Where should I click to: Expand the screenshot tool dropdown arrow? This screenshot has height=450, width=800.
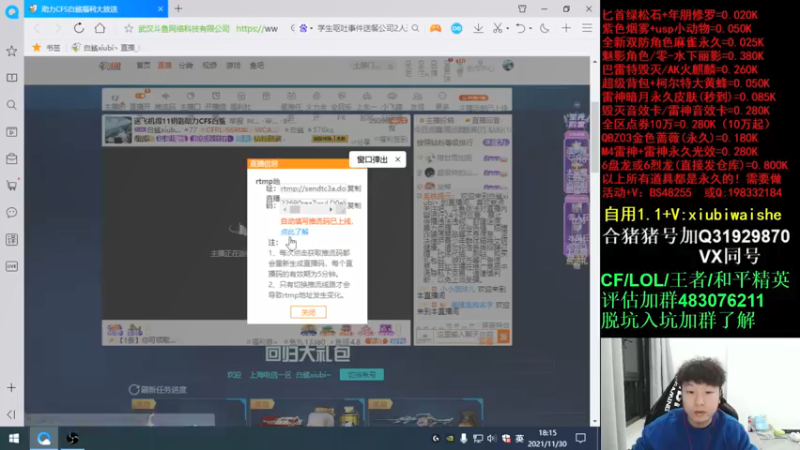click(508, 29)
